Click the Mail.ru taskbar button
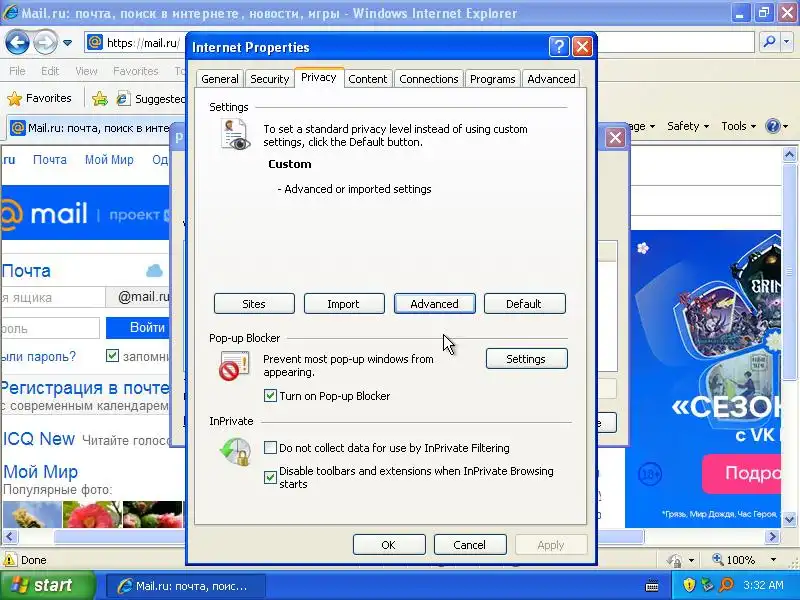This screenshot has width=800, height=600. [185, 586]
